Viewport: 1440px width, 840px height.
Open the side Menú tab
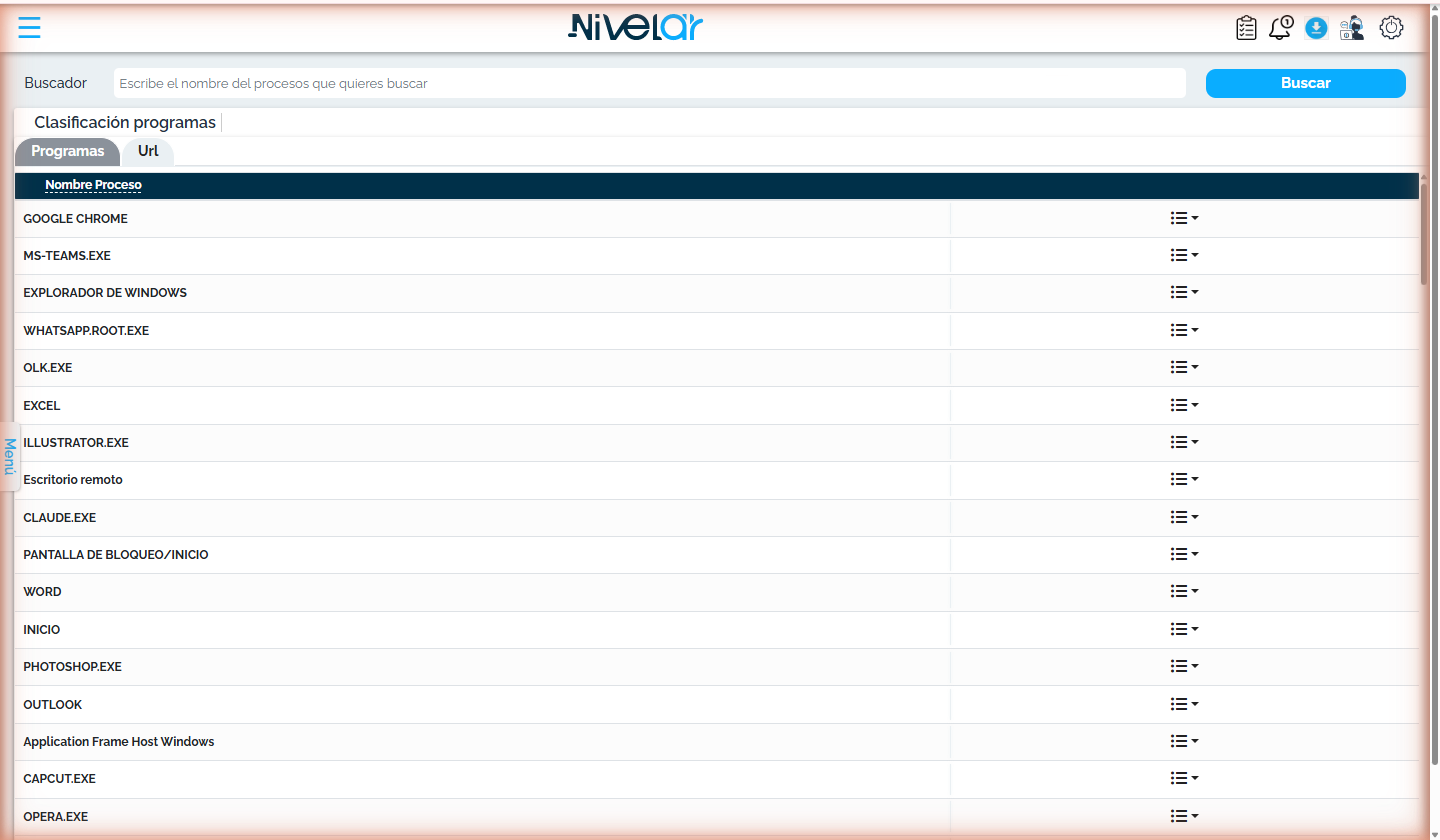pos(9,456)
